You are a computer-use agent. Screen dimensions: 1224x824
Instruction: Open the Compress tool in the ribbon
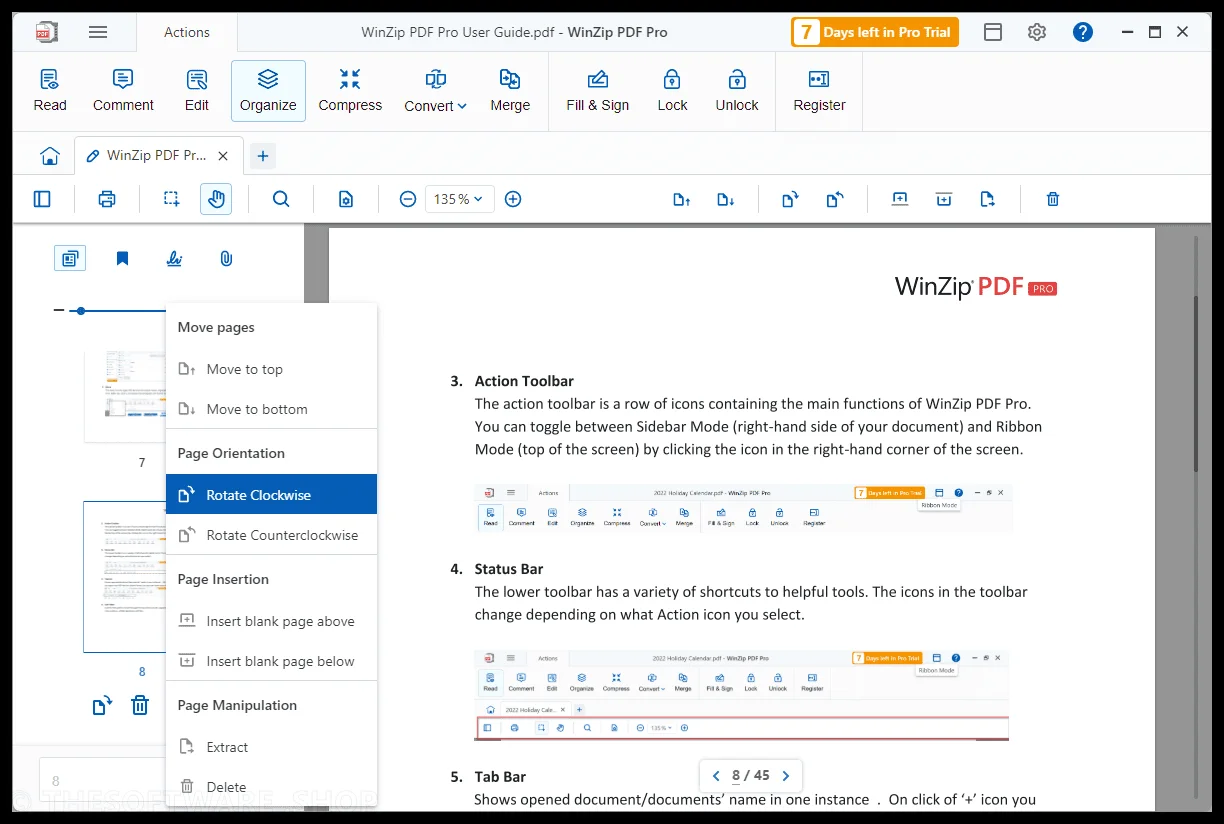click(350, 90)
